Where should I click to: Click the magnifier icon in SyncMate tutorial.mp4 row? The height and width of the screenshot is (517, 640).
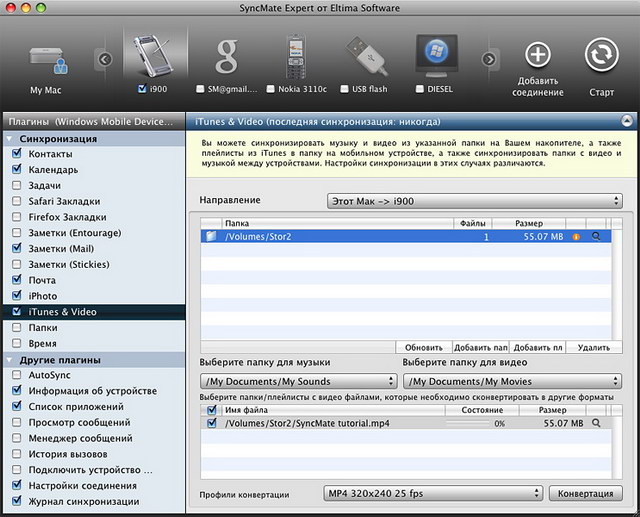[x=596, y=423]
